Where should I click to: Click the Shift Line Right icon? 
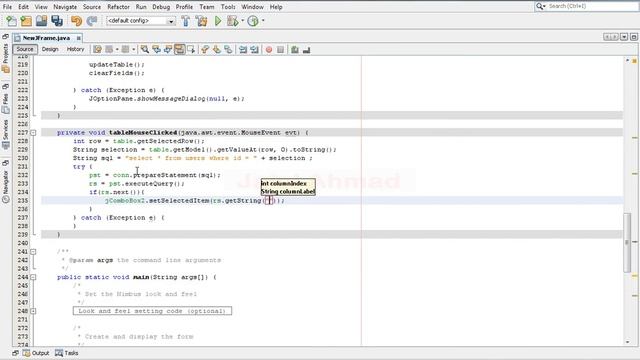[x=254, y=49]
